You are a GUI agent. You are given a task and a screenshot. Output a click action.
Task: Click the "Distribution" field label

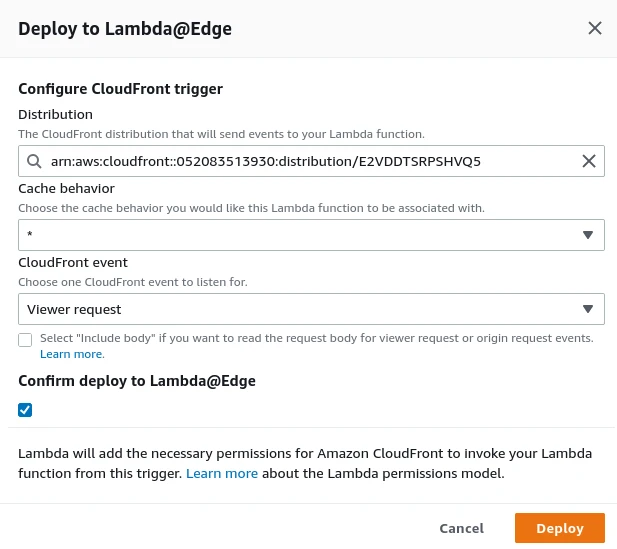(55, 114)
